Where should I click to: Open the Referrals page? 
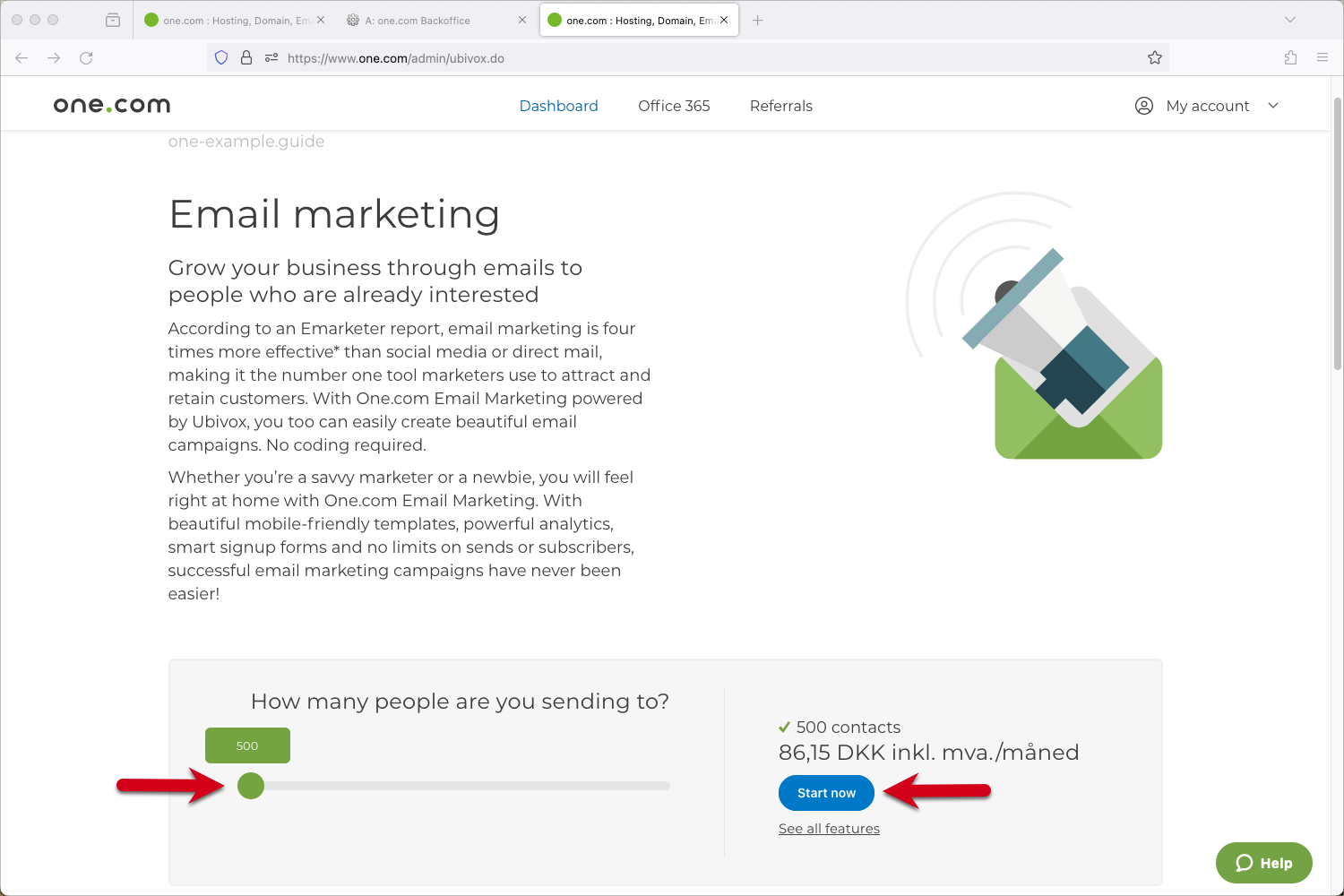click(x=780, y=106)
